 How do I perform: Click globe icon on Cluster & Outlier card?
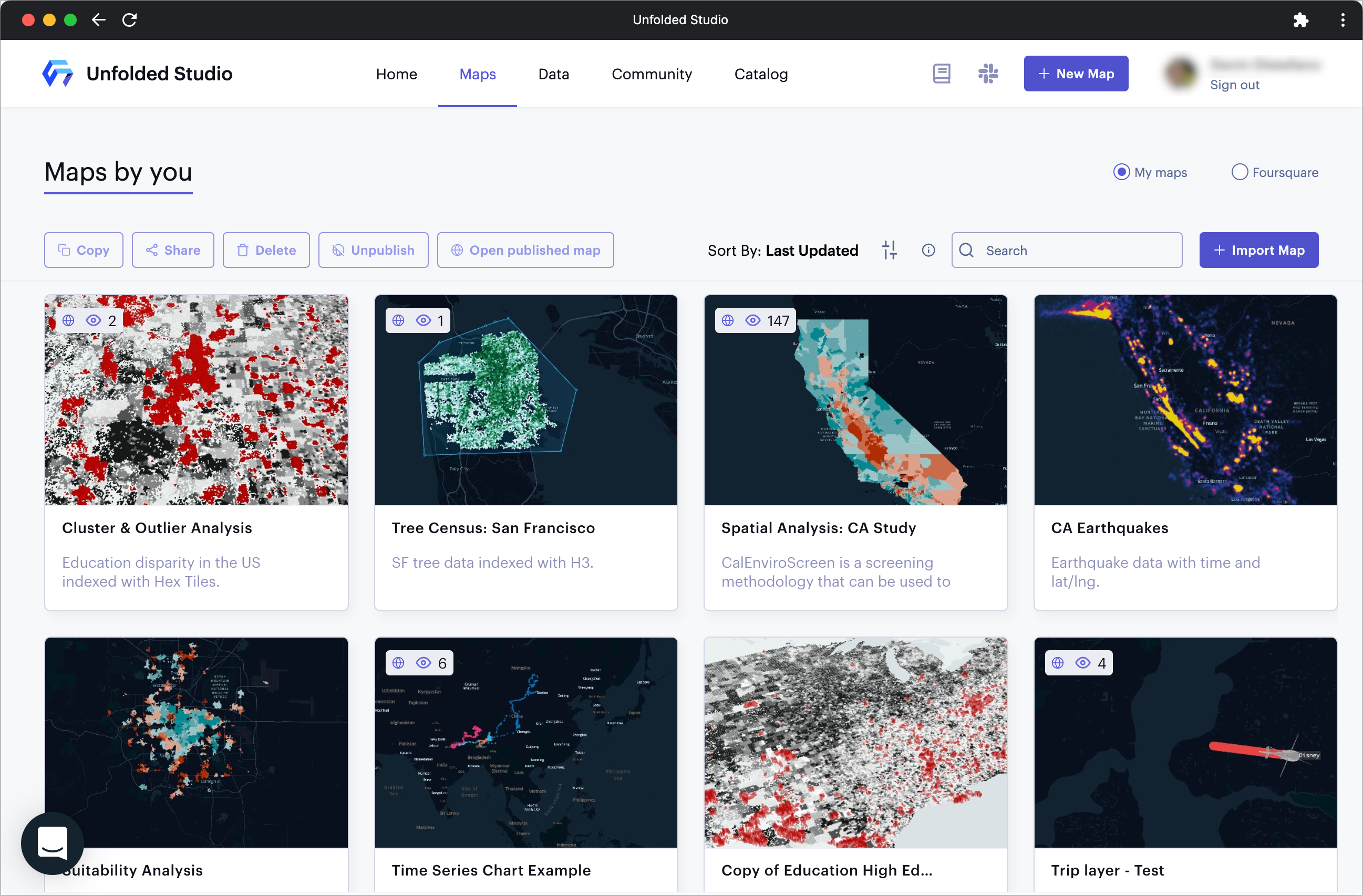pos(68,320)
